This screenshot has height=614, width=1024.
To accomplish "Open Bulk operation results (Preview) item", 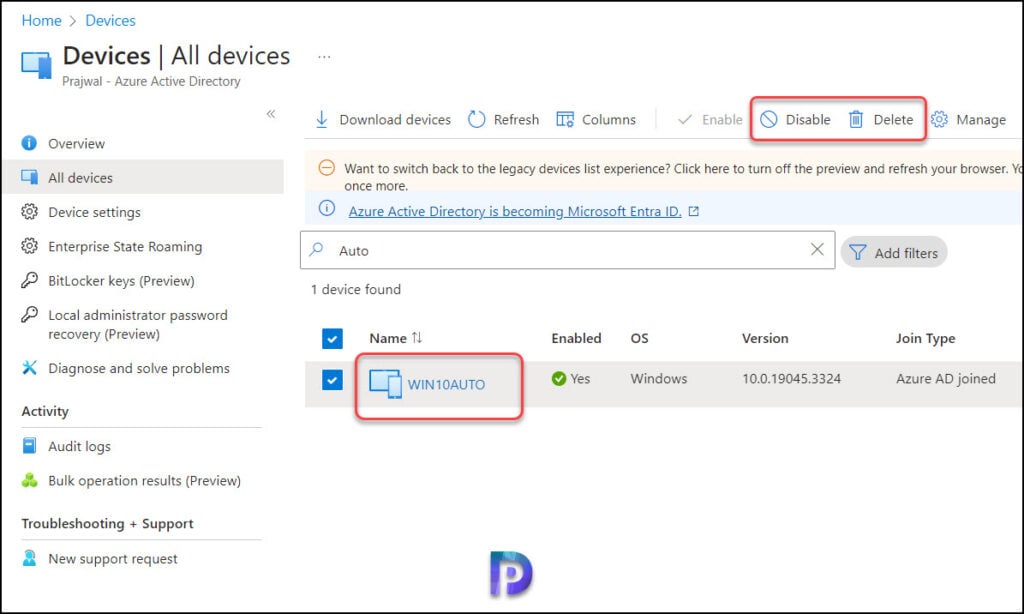I will 144,481.
